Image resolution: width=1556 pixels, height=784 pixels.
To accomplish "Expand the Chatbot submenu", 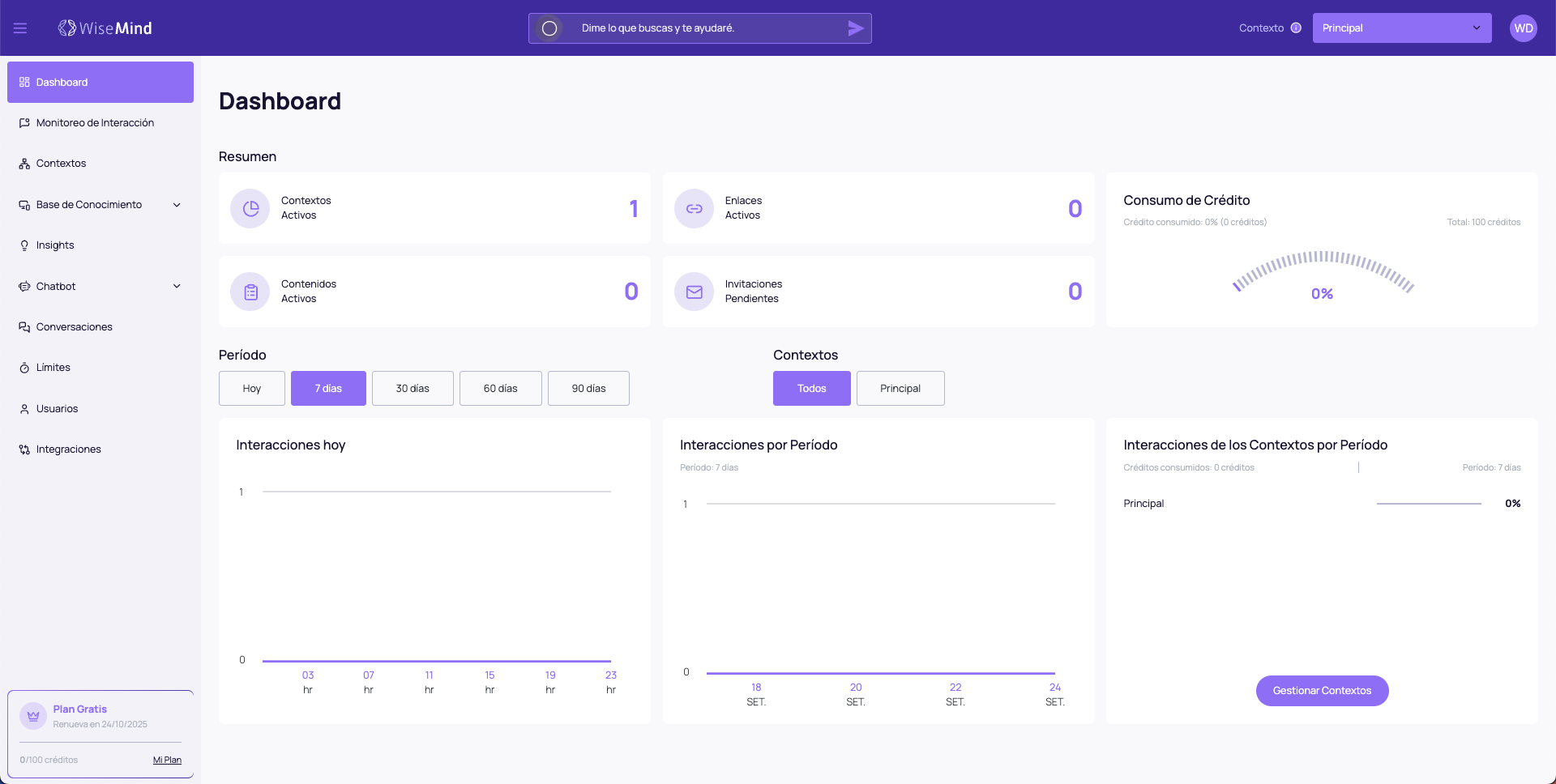I will tap(177, 287).
